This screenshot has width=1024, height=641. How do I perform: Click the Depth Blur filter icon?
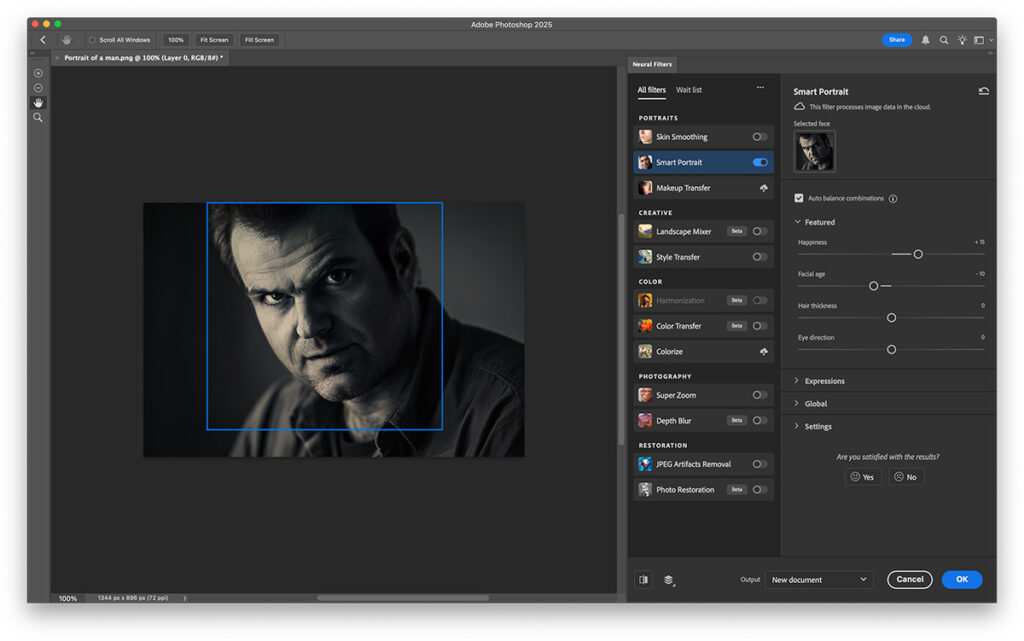tap(645, 420)
